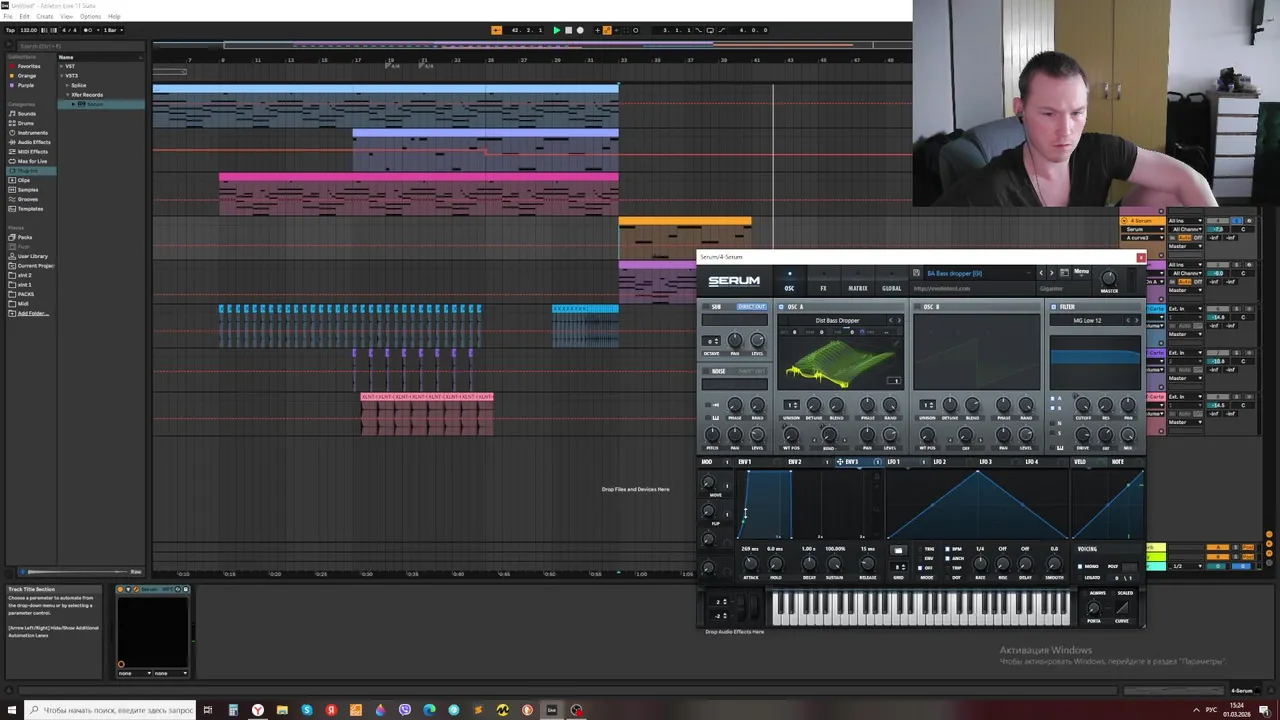
Task: Open the View menu
Action: [x=67, y=17]
